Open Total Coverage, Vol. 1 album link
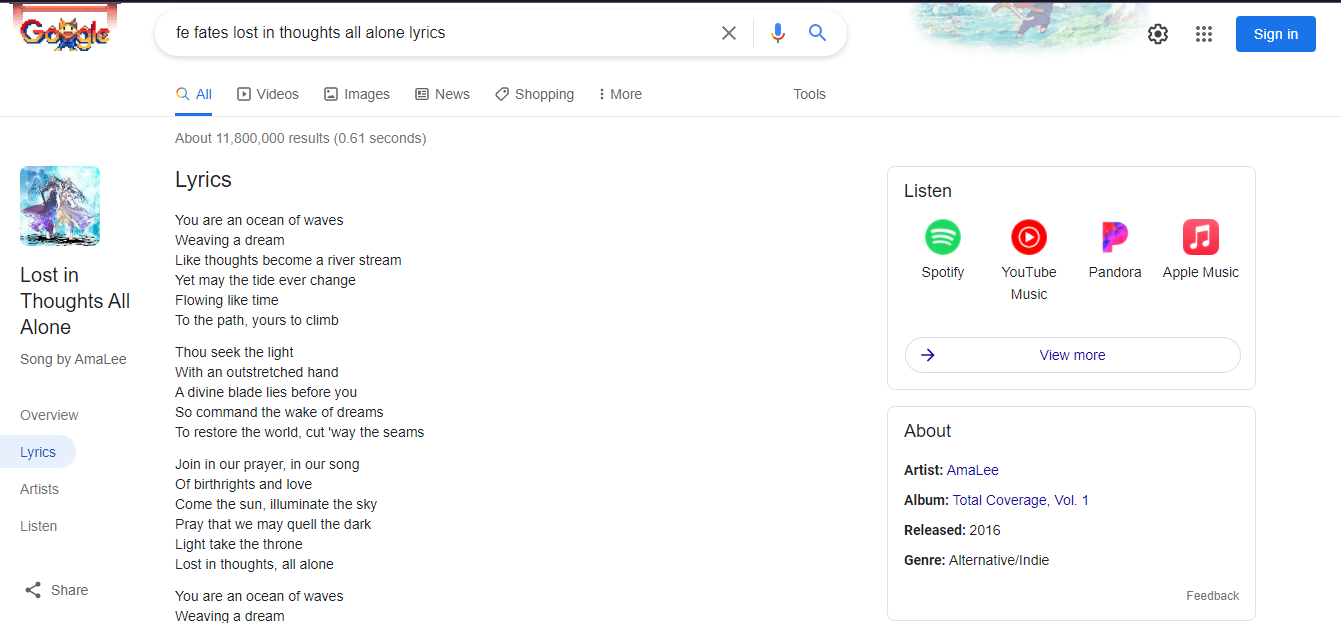The height and width of the screenshot is (623, 1341). coord(1020,500)
